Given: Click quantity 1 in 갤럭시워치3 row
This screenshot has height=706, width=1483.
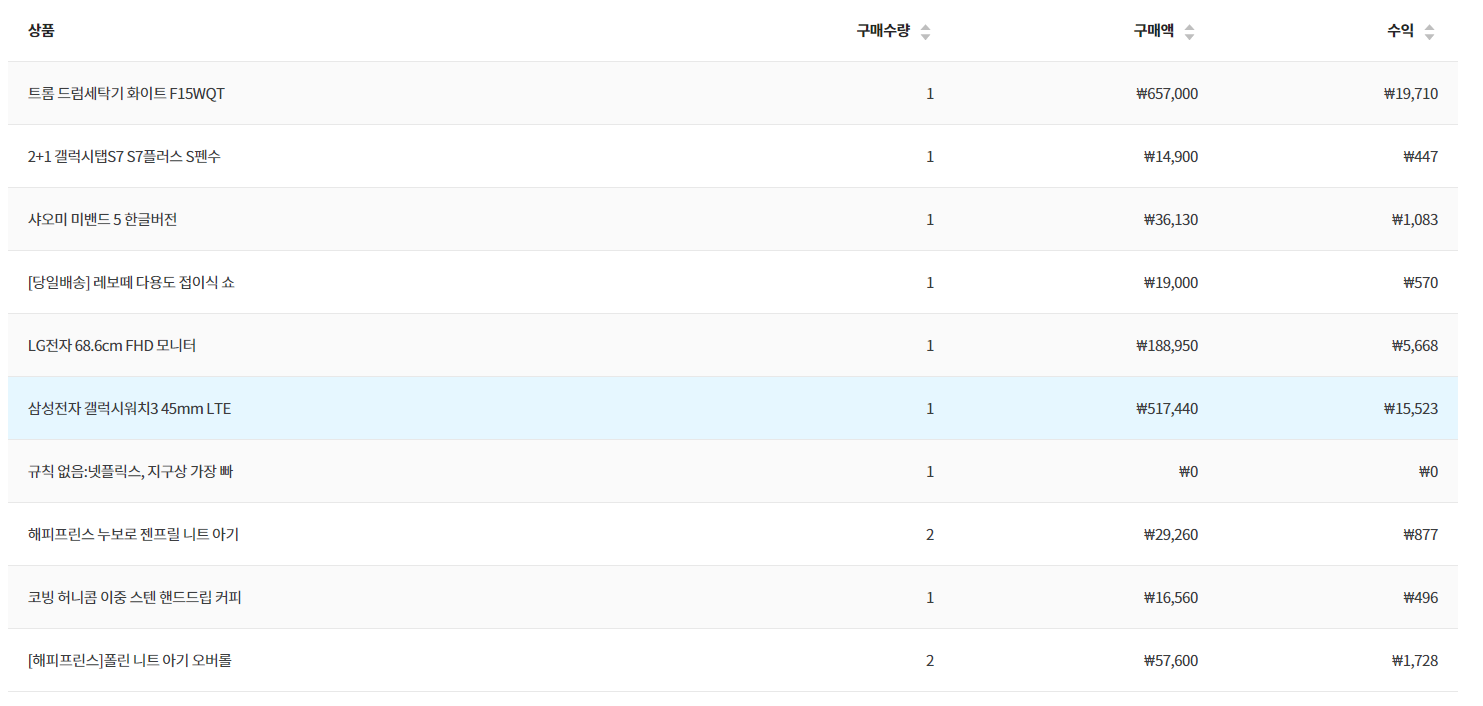Looking at the screenshot, I should tap(930, 409).
